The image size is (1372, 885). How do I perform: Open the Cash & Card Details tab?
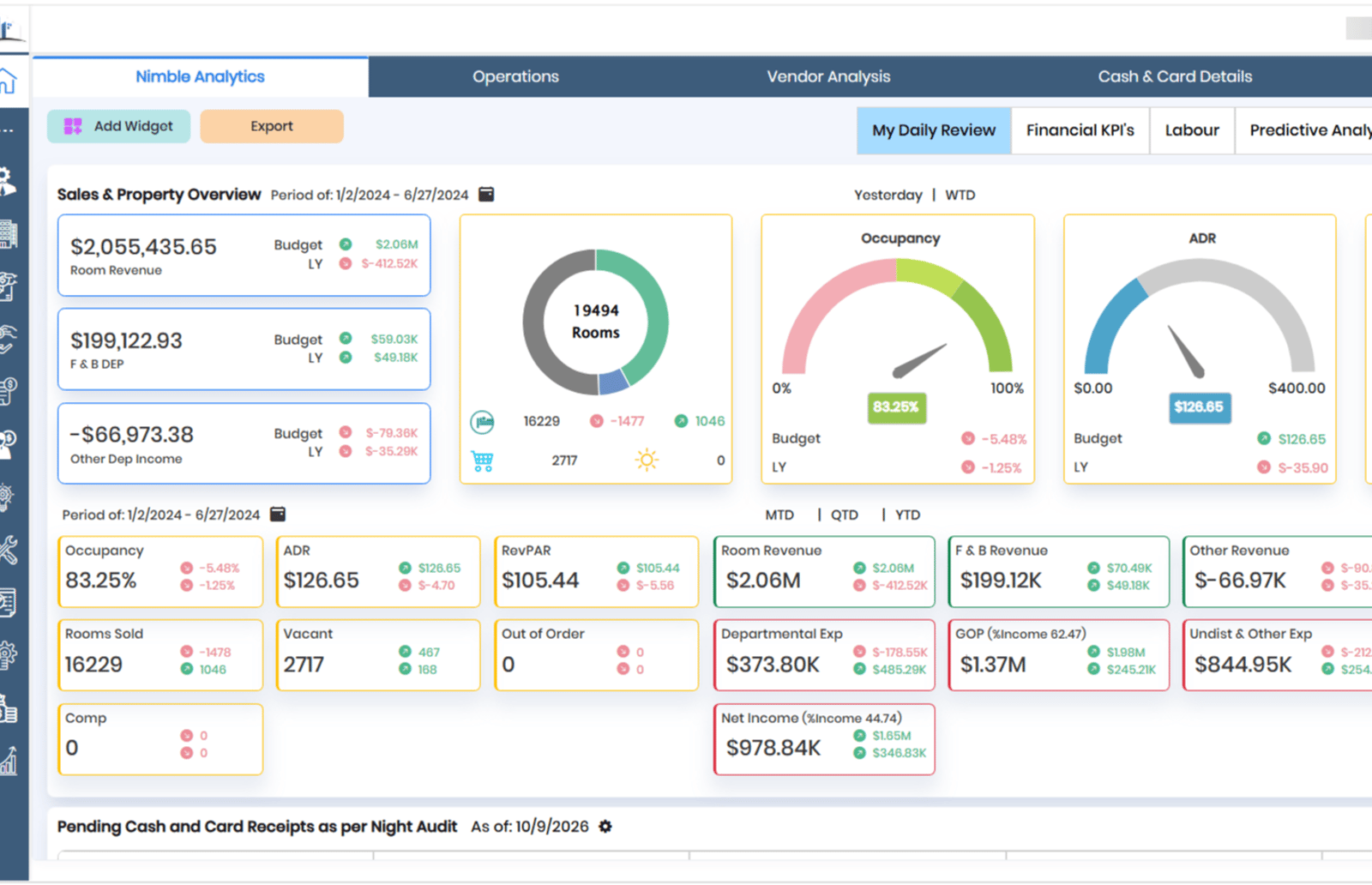pyautogui.click(x=1175, y=76)
